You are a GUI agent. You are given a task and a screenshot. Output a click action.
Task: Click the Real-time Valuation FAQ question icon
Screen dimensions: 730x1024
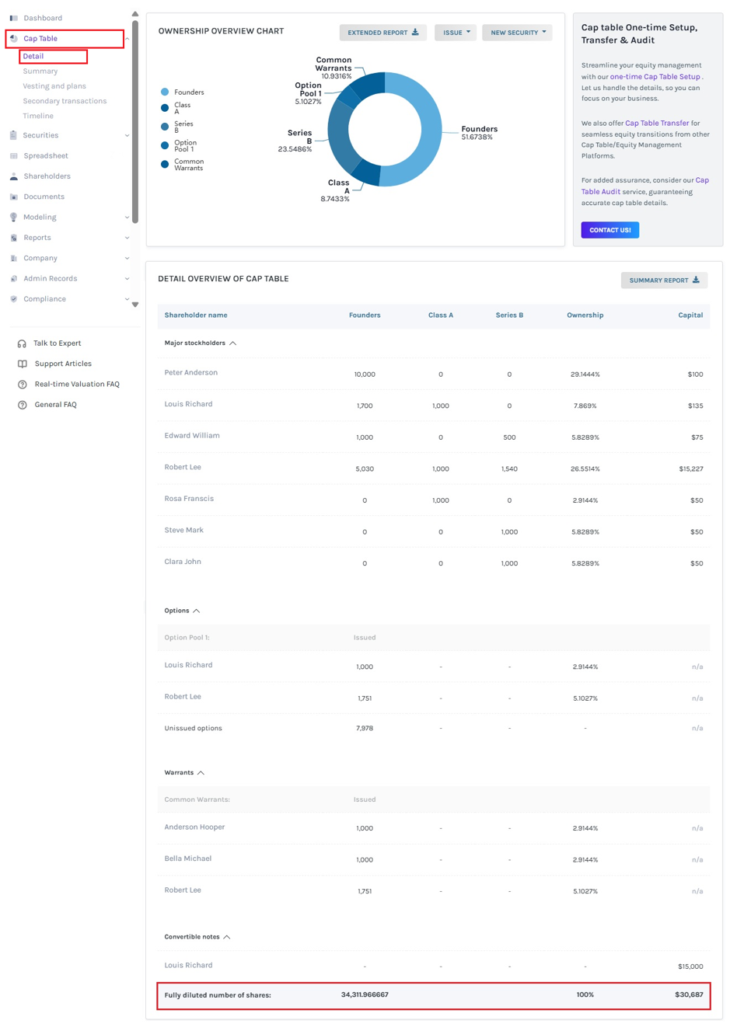(22, 385)
